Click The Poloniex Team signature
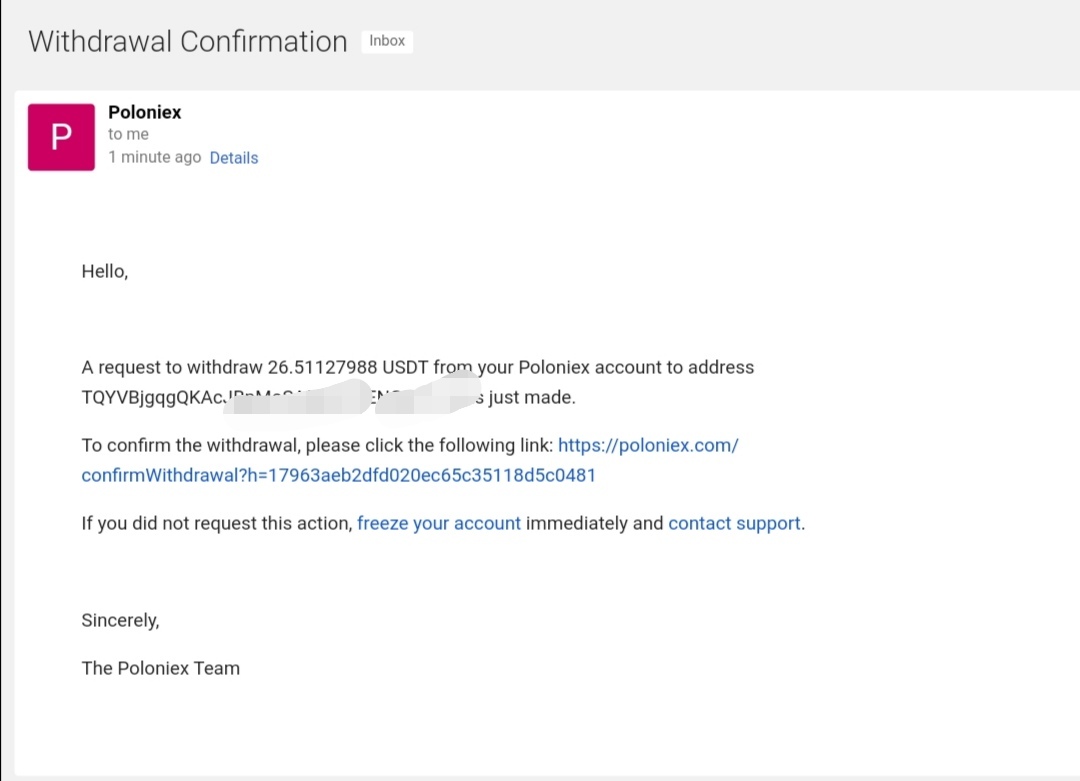 (160, 668)
